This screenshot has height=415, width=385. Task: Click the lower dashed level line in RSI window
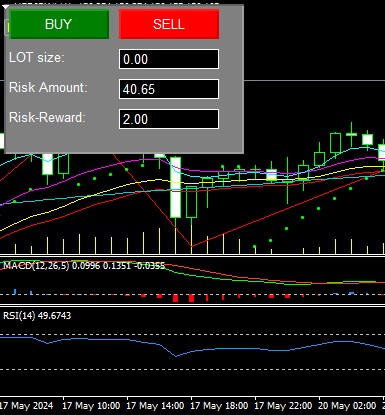[192, 369]
